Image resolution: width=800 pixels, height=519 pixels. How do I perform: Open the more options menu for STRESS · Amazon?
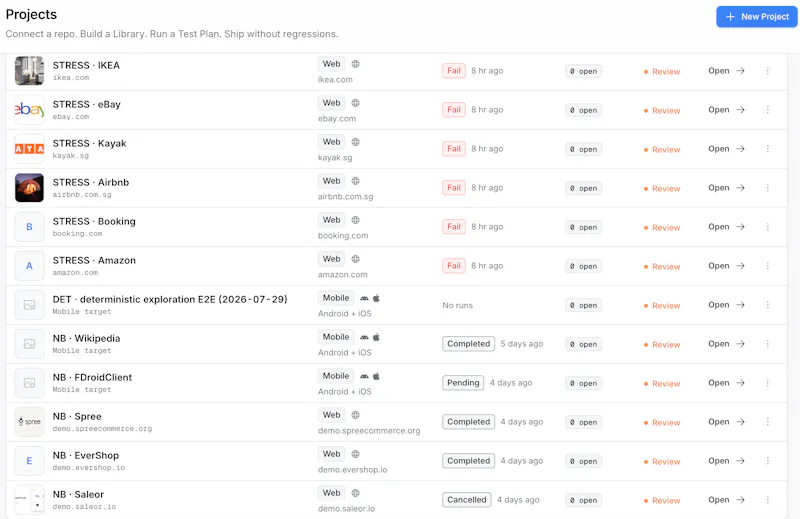pos(767,266)
